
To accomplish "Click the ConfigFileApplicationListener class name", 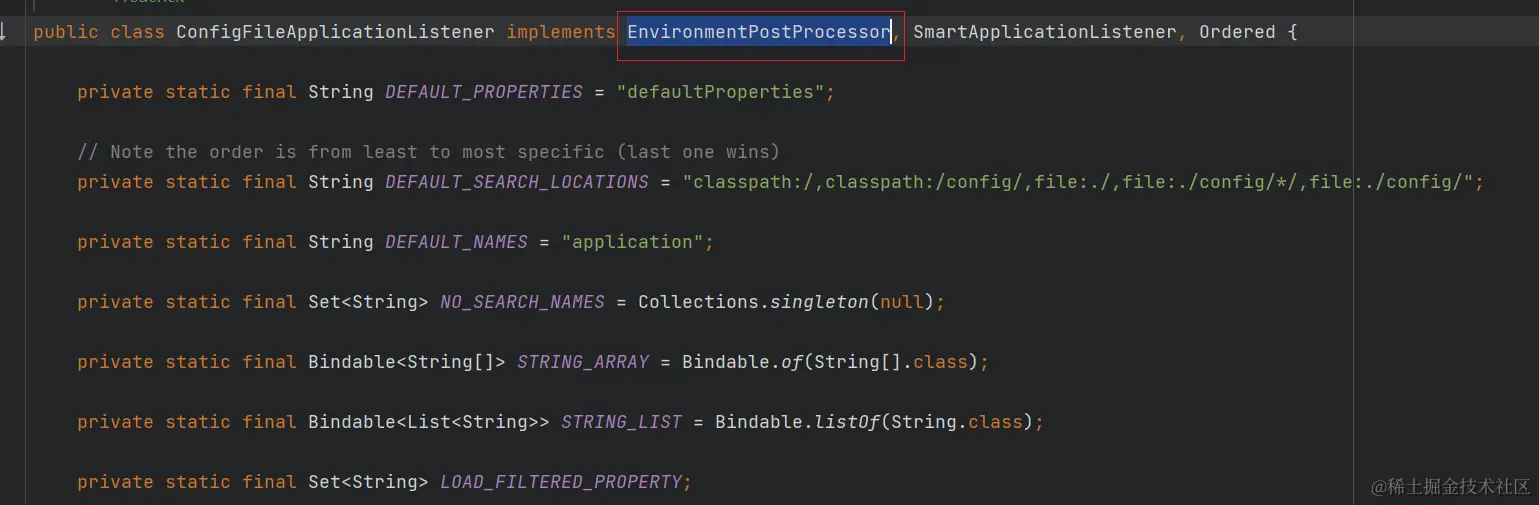I will (335, 32).
